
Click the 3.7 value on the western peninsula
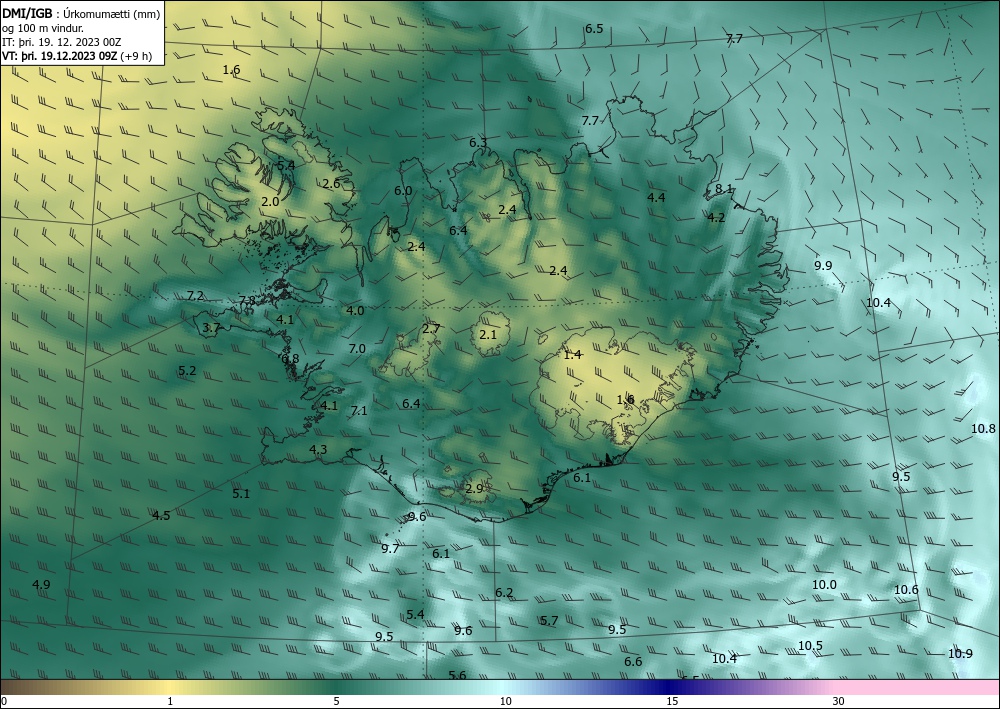(211, 328)
